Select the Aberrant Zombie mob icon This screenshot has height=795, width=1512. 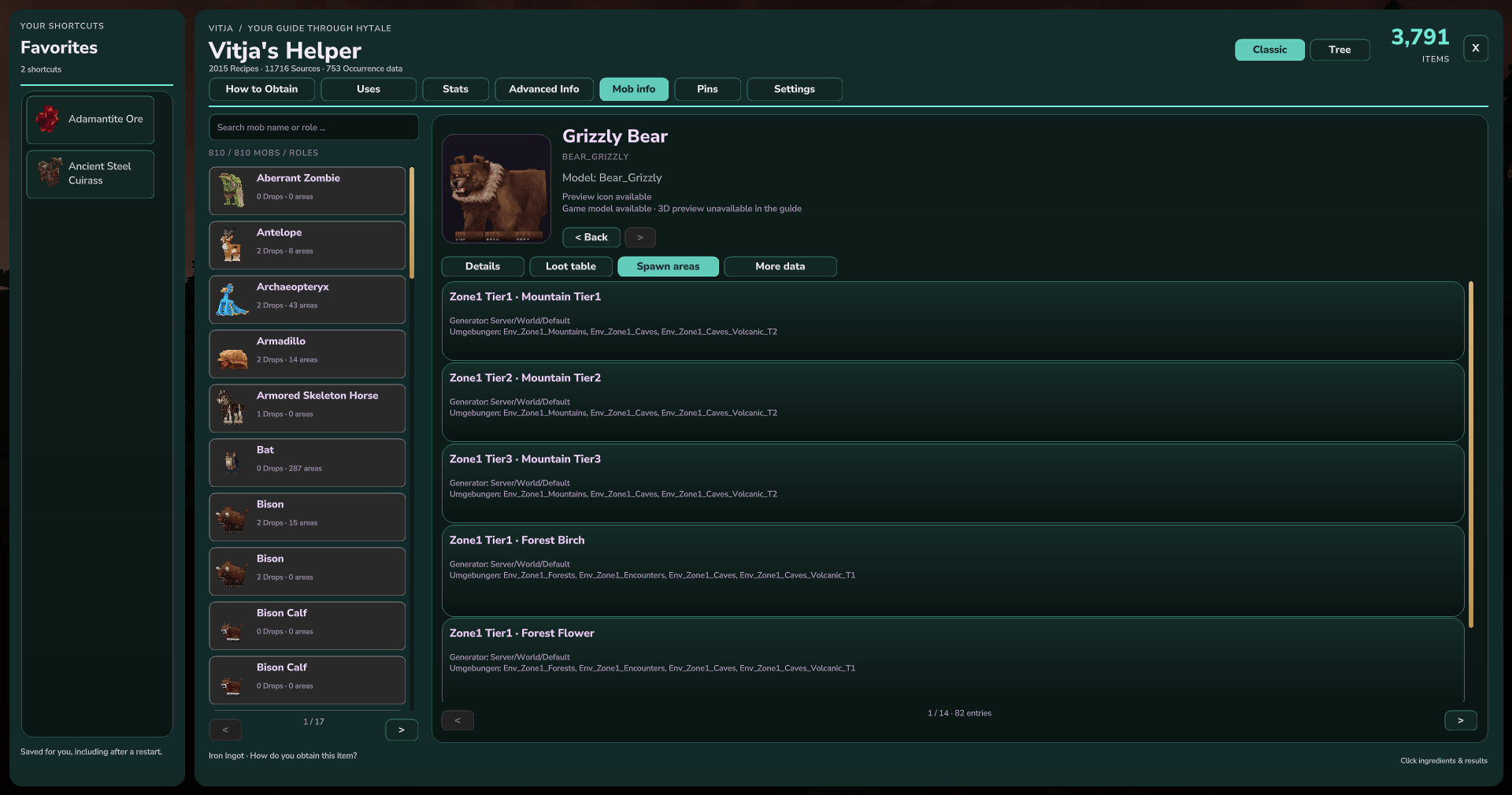pos(232,190)
